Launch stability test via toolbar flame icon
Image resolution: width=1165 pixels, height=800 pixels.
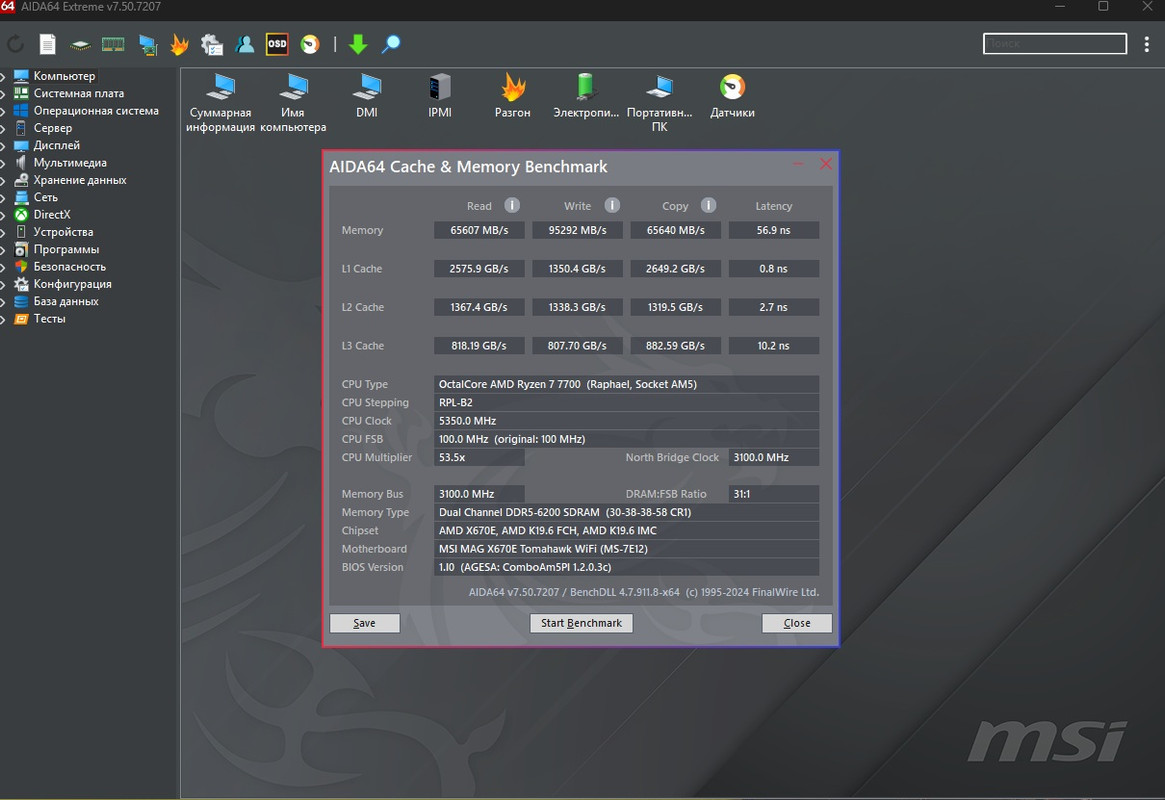click(179, 45)
